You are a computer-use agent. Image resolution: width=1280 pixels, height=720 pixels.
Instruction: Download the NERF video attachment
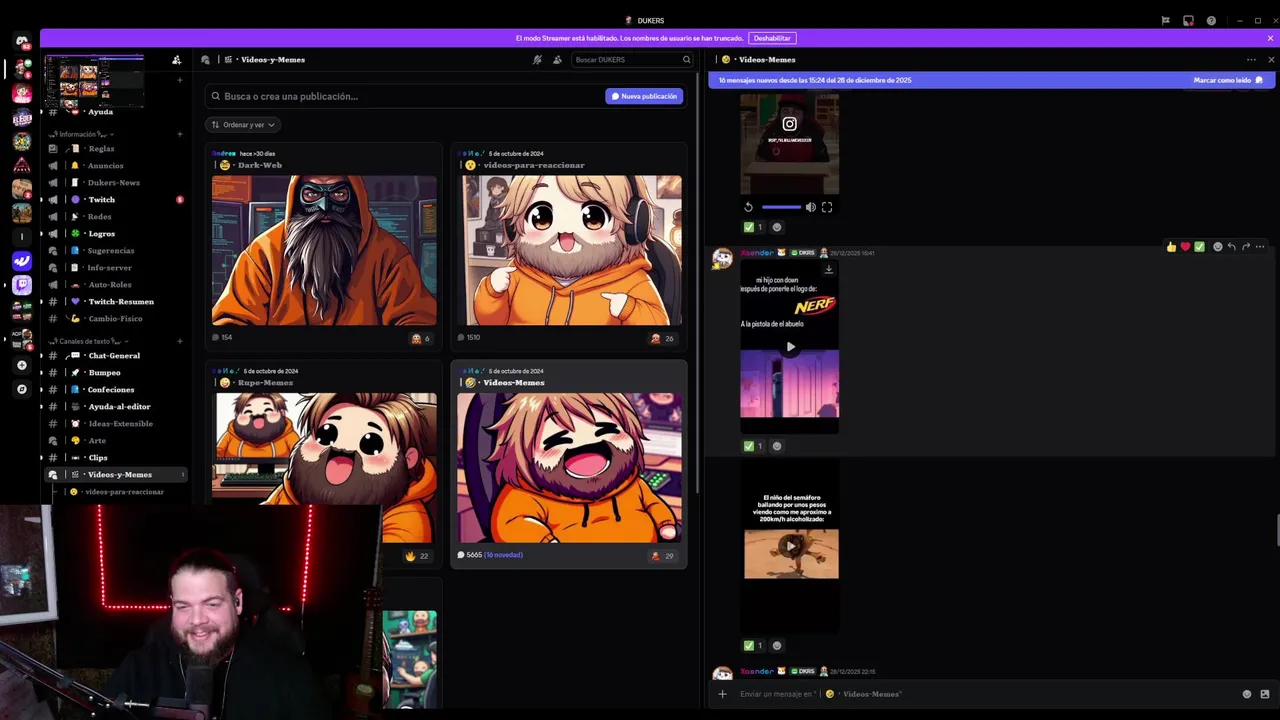[828, 269]
